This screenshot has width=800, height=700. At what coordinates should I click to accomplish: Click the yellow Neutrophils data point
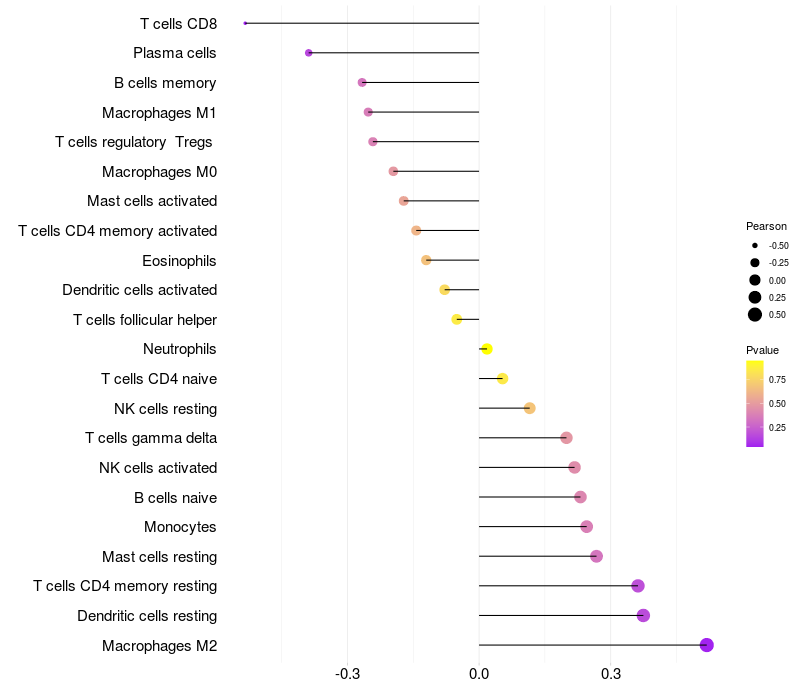tap(487, 349)
